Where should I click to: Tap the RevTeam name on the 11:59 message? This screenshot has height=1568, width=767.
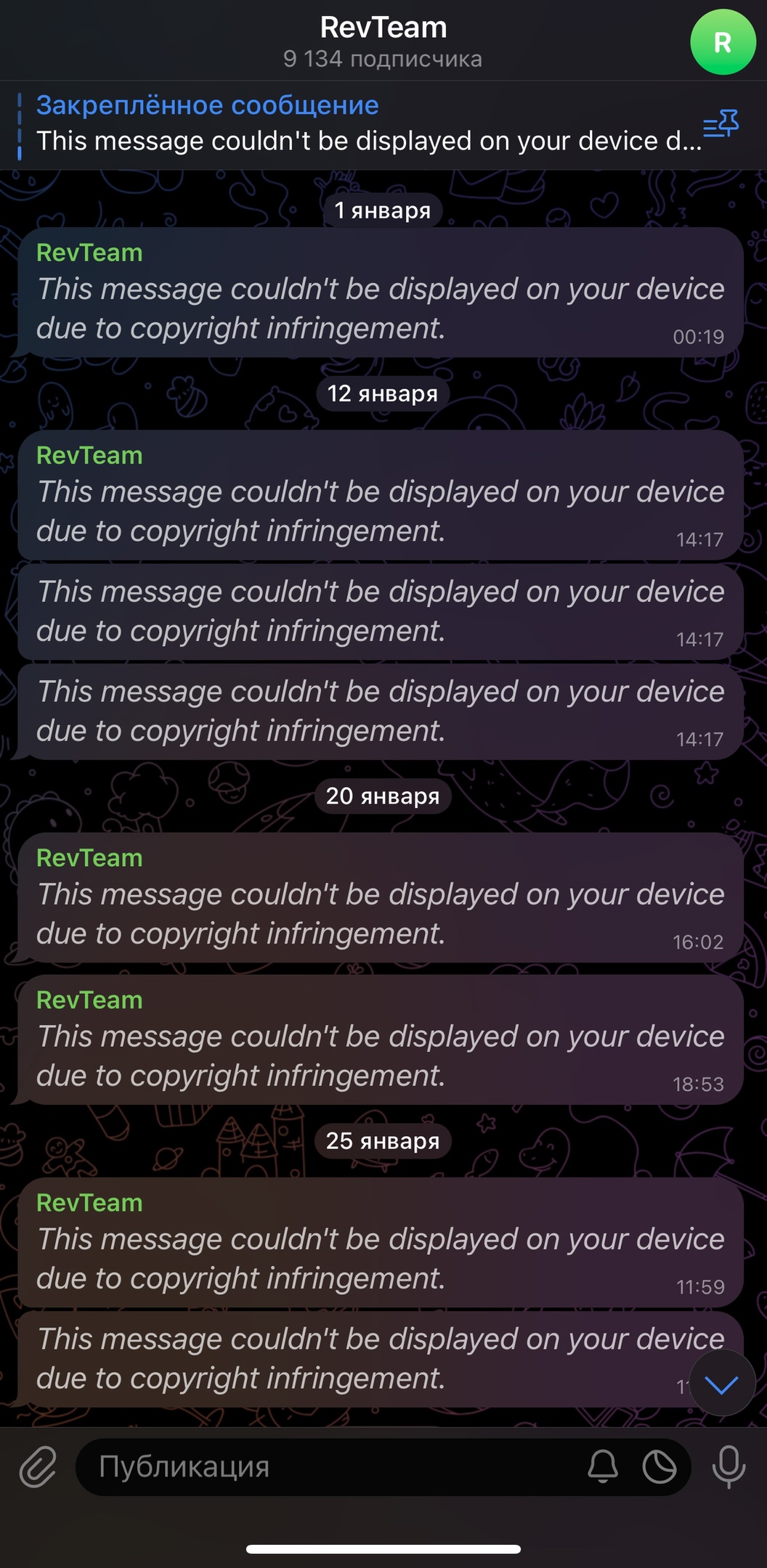[x=89, y=1203]
